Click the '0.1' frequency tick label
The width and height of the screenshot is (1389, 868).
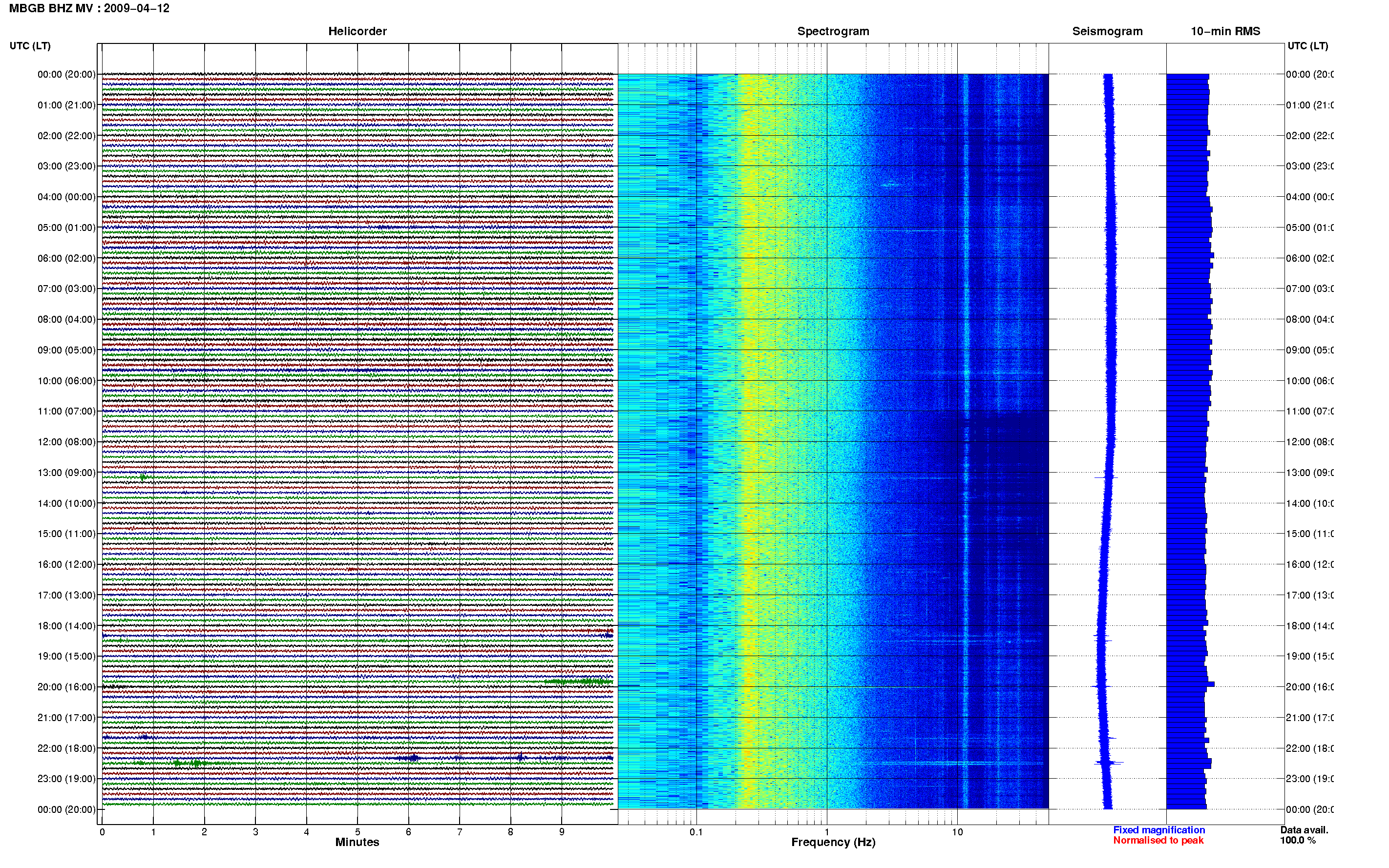(x=696, y=832)
